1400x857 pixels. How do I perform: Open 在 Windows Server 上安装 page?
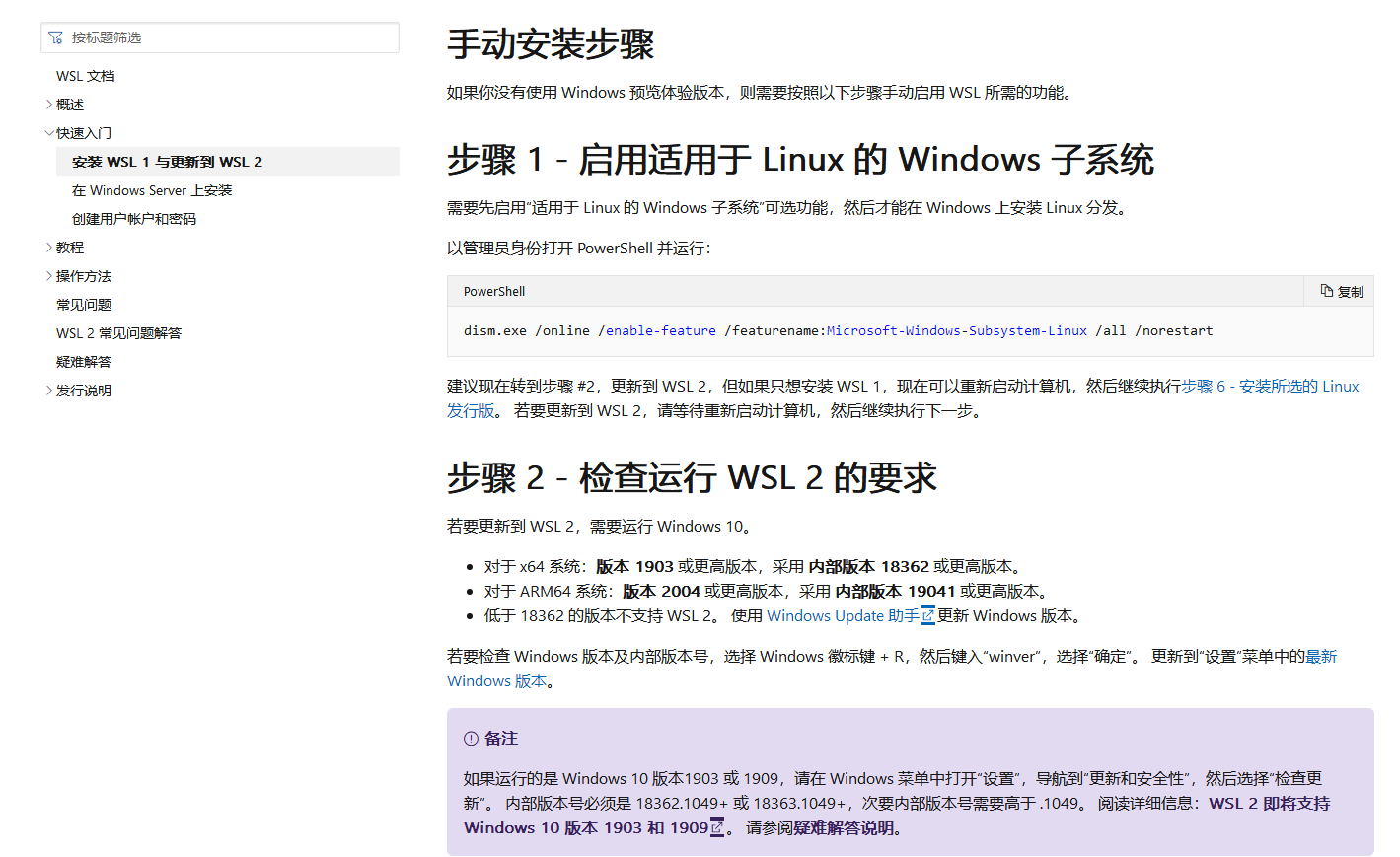pyautogui.click(x=152, y=190)
